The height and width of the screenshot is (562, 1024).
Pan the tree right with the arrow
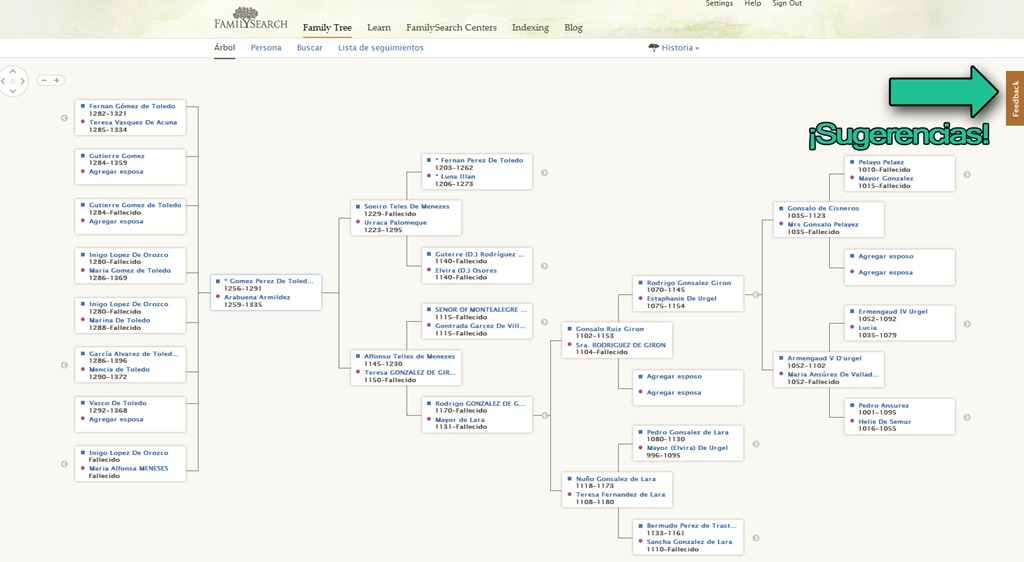[x=22, y=81]
